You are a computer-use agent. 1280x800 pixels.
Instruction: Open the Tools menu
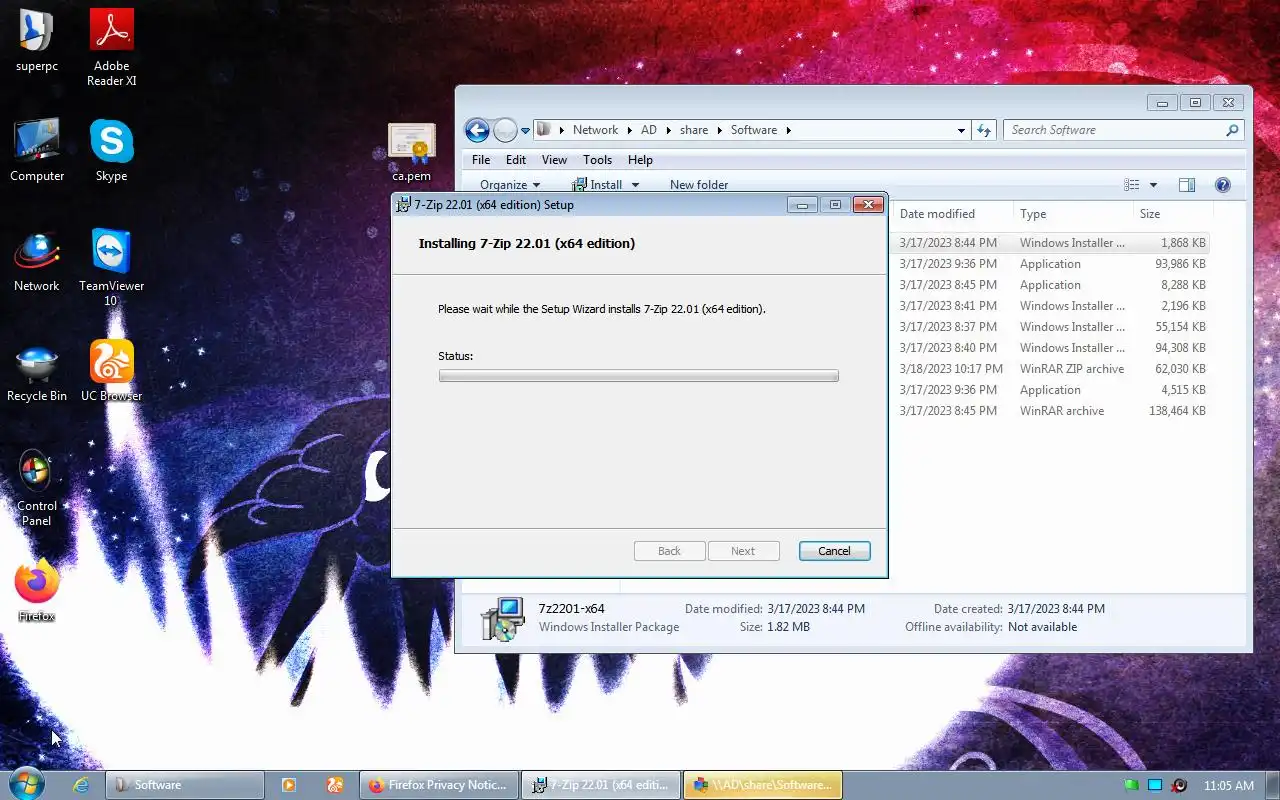click(x=597, y=160)
